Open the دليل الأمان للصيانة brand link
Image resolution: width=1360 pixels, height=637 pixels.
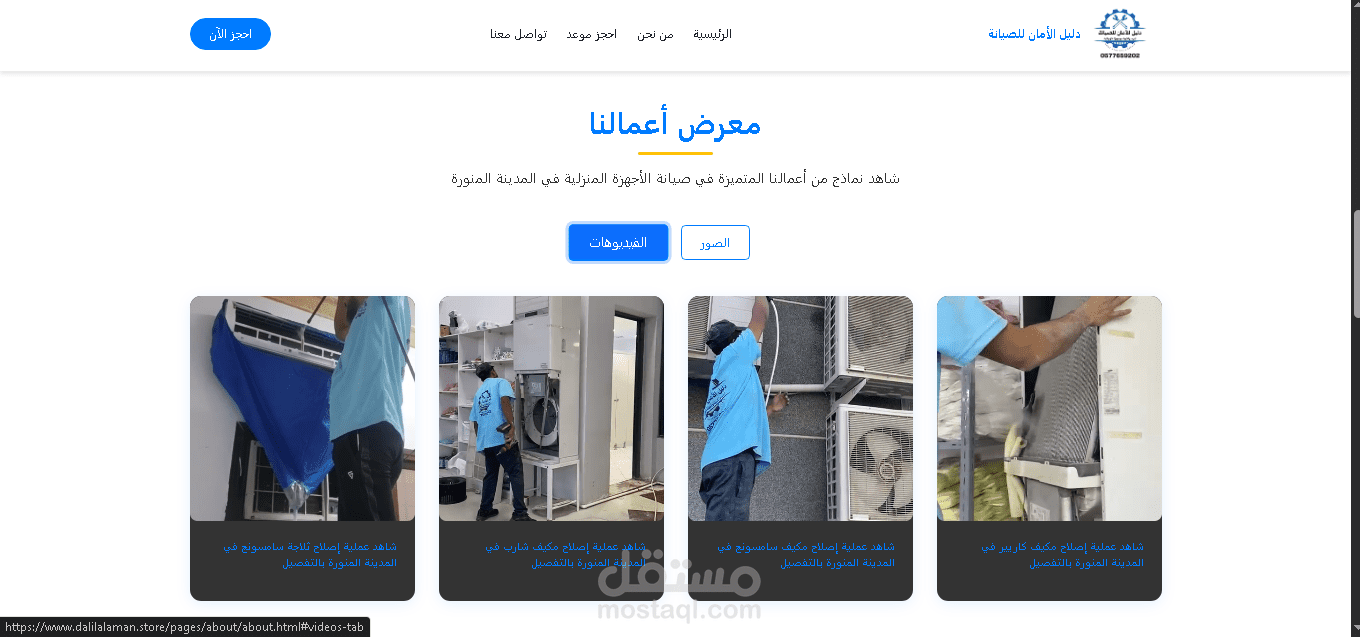coord(1034,34)
